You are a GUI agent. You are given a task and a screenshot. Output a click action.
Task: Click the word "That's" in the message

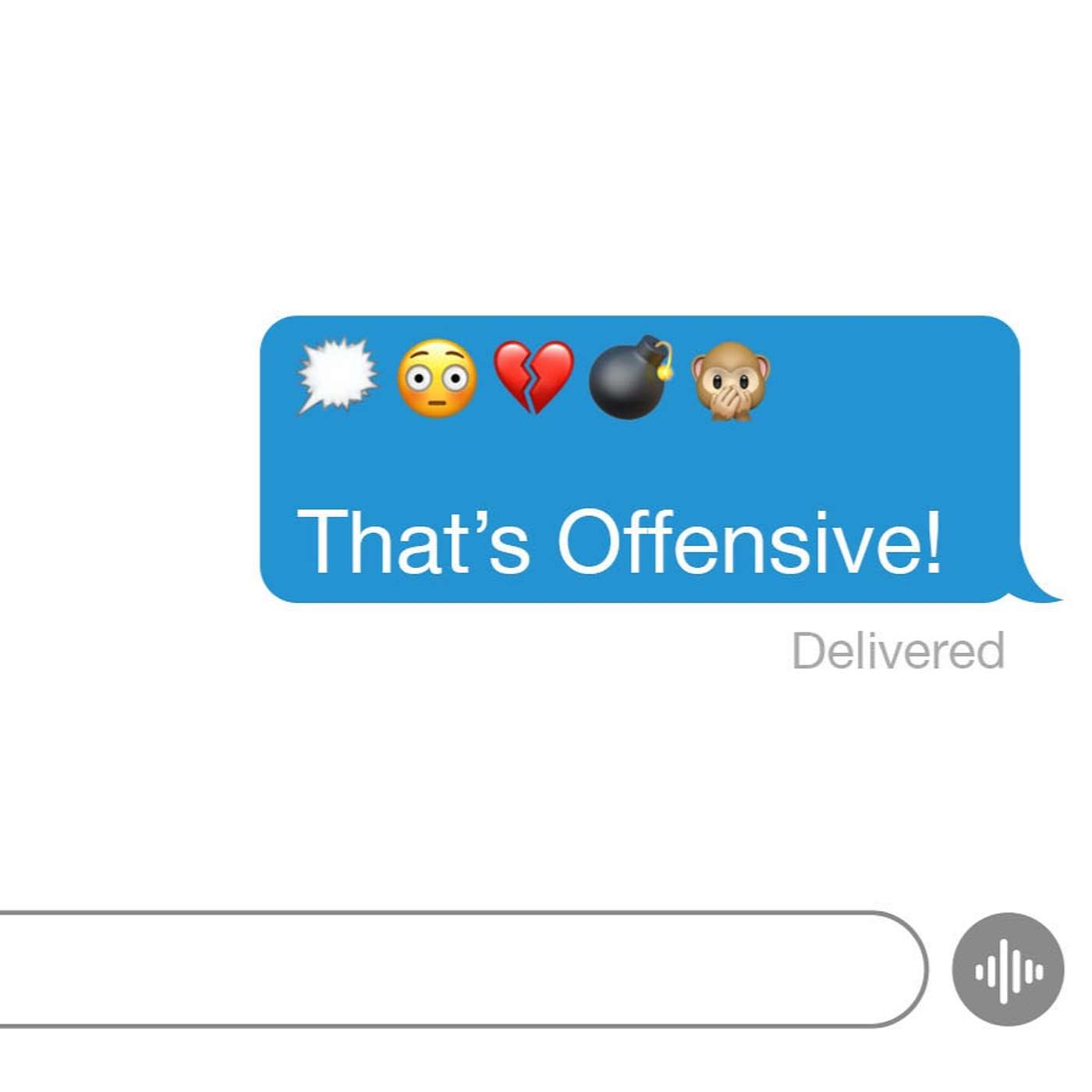tap(413, 541)
